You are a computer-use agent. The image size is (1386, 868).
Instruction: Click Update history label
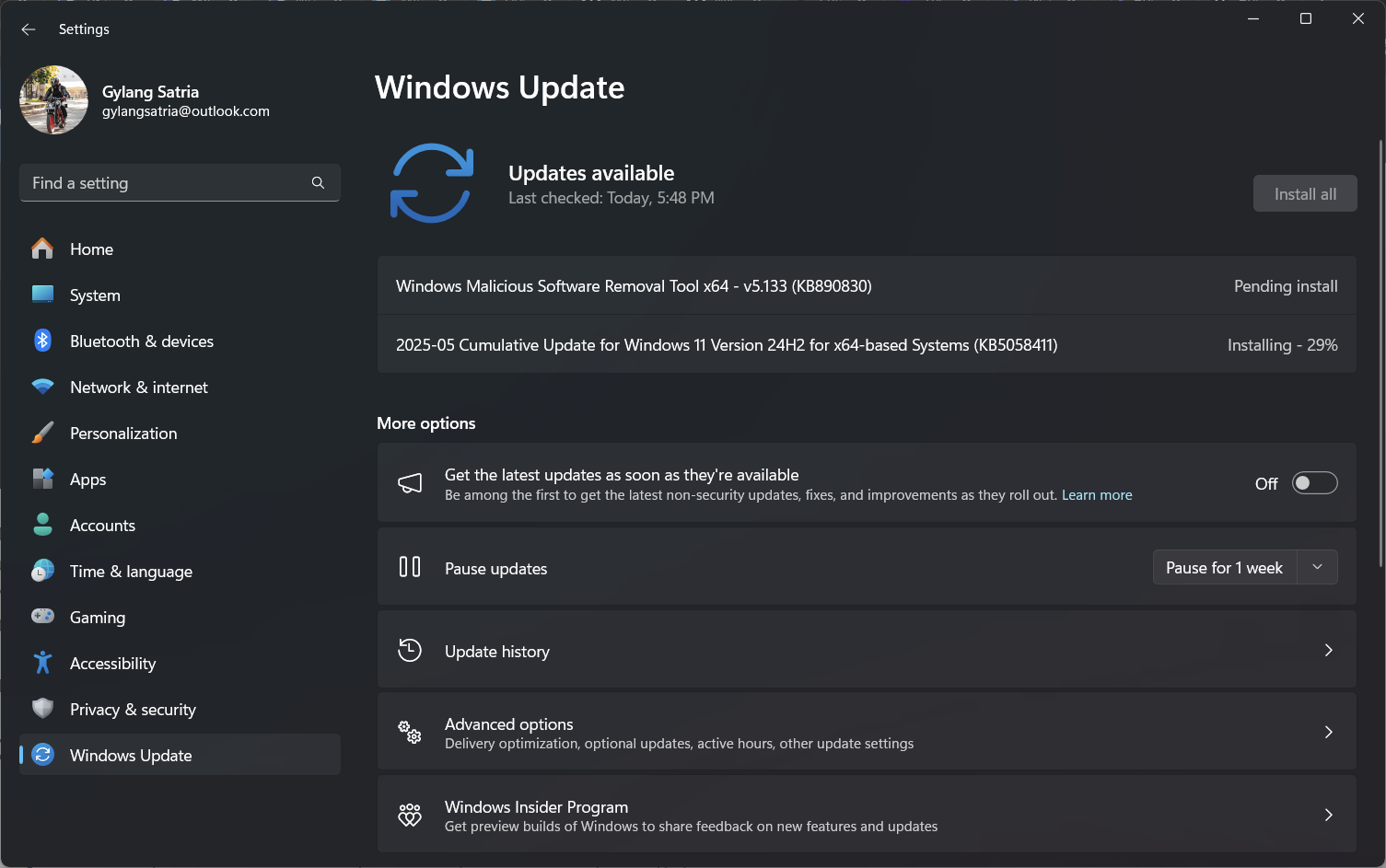tap(497, 651)
